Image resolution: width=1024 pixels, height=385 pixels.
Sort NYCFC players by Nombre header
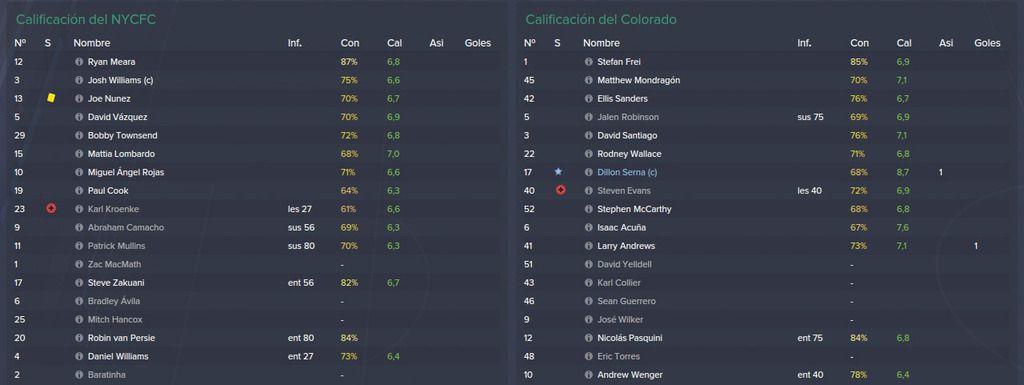(x=91, y=43)
